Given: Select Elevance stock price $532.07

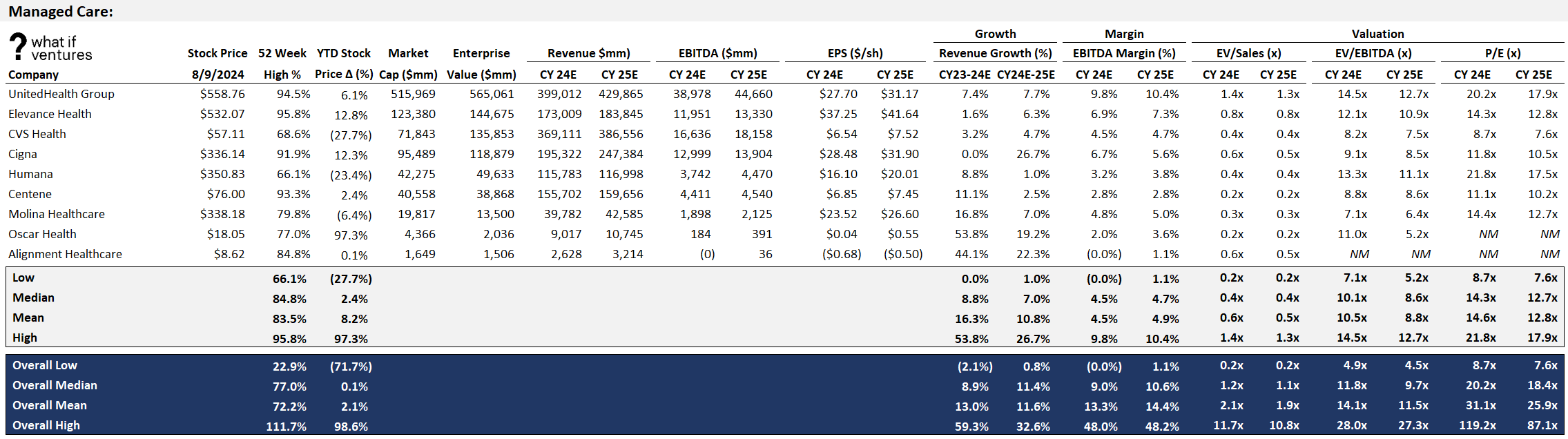Looking at the screenshot, I should (222, 114).
